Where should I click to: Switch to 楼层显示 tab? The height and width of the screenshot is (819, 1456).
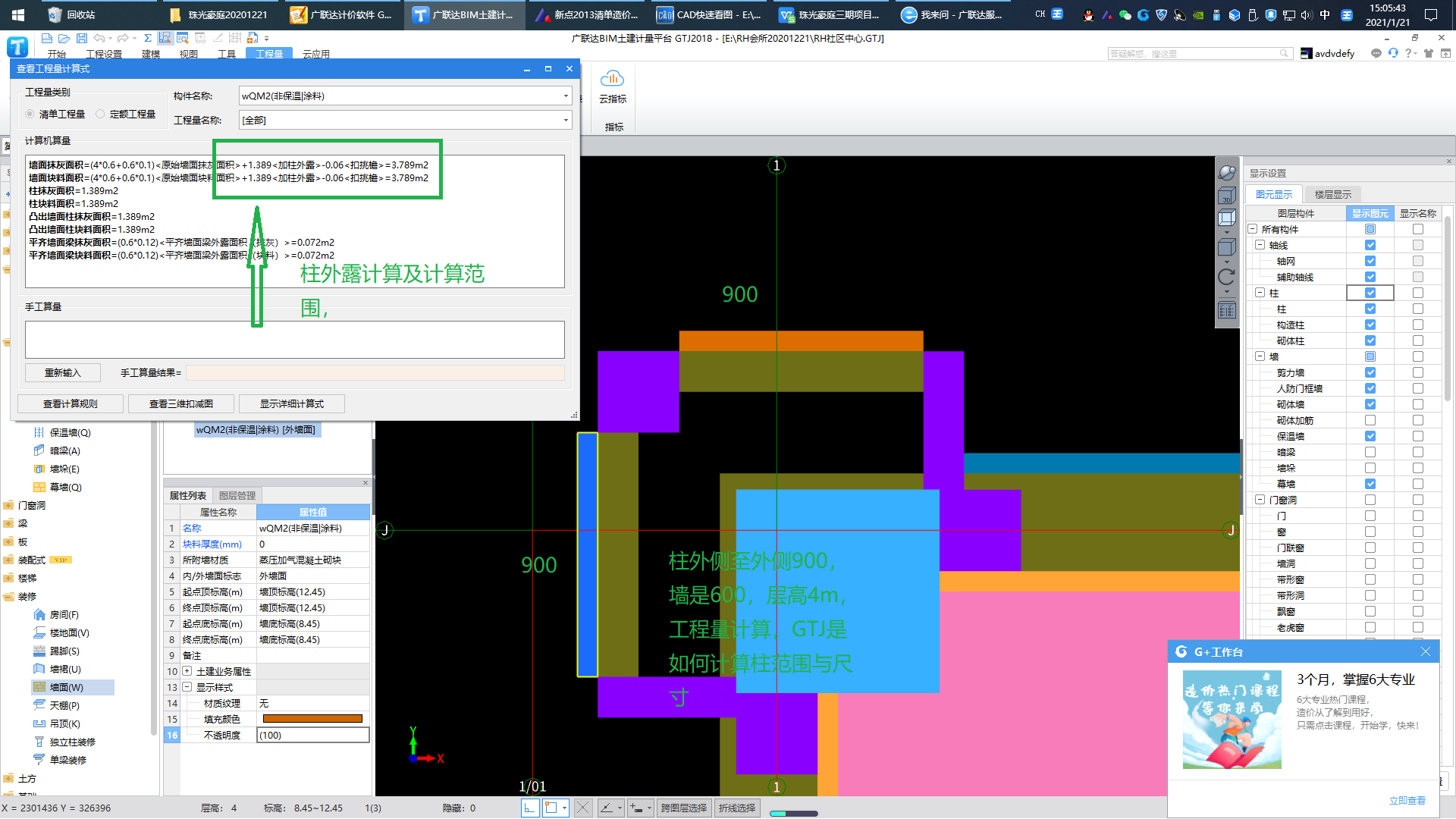1332,194
